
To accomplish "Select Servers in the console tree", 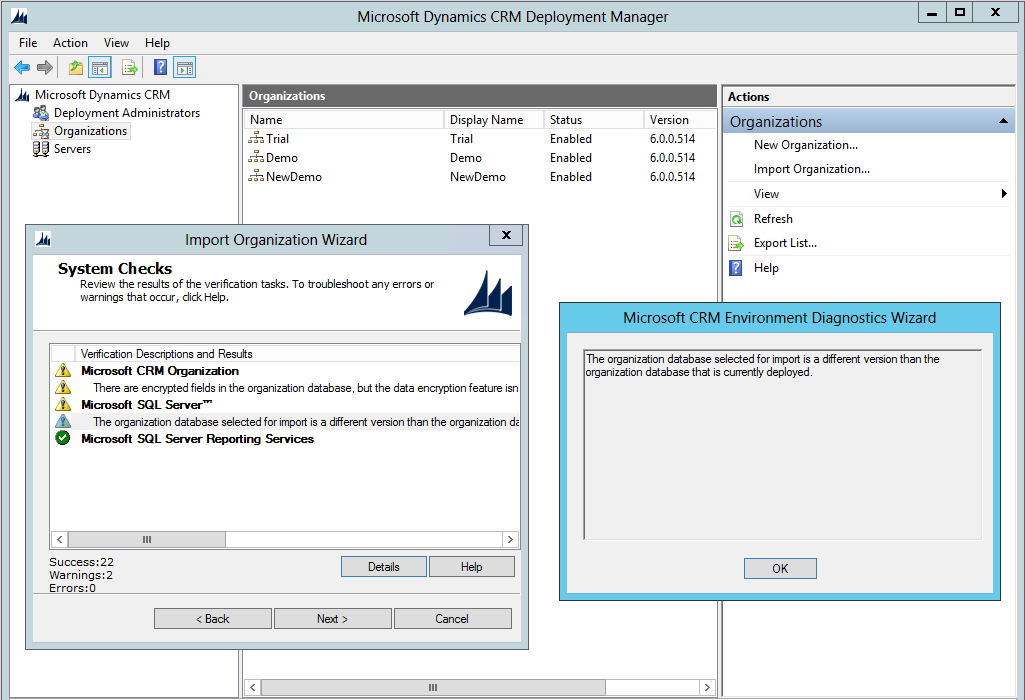I will (x=73, y=149).
